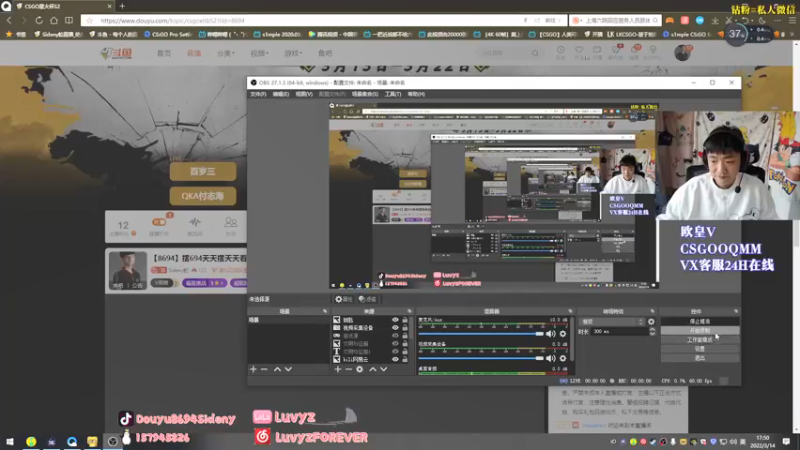Open settings gear for the first mixer channel

click(563, 334)
